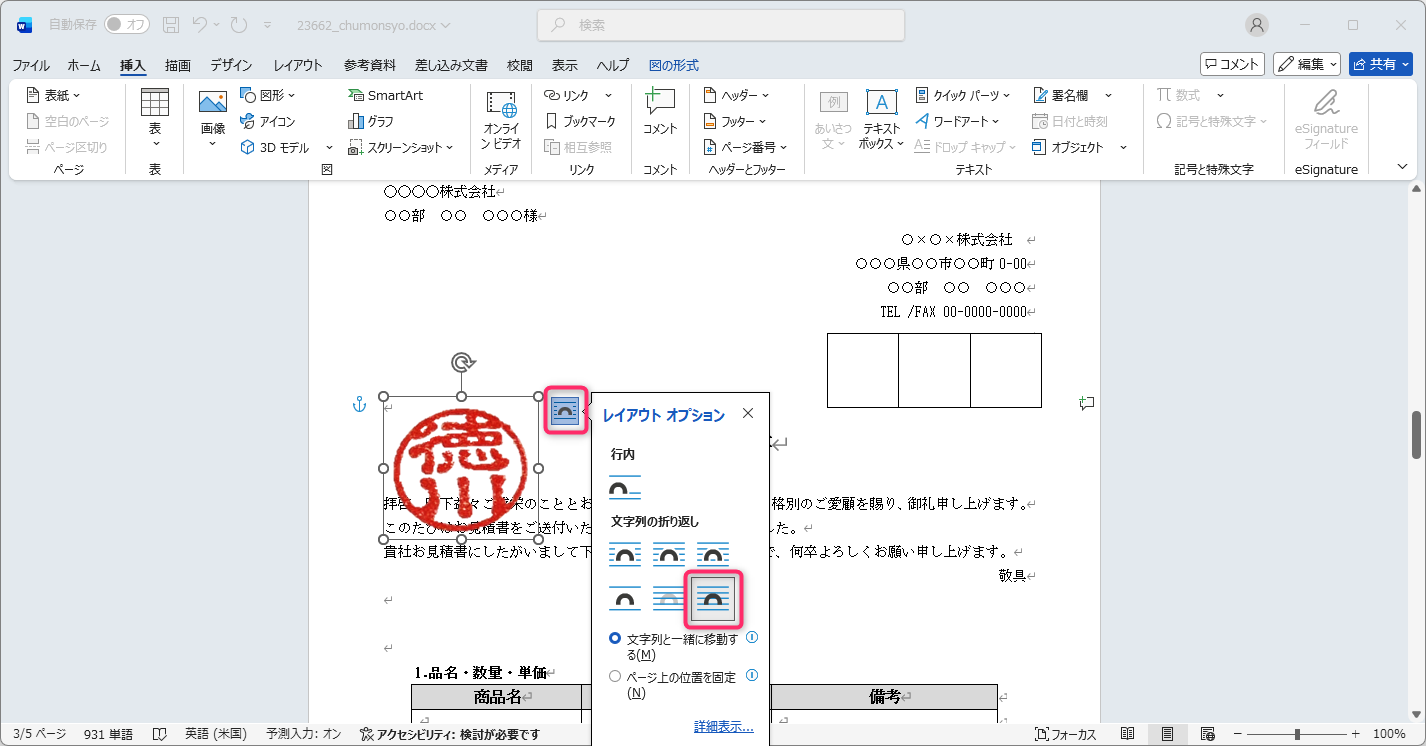The height and width of the screenshot is (746, 1426).
Task: Click the 共有 (share) button
Action: [x=1380, y=64]
